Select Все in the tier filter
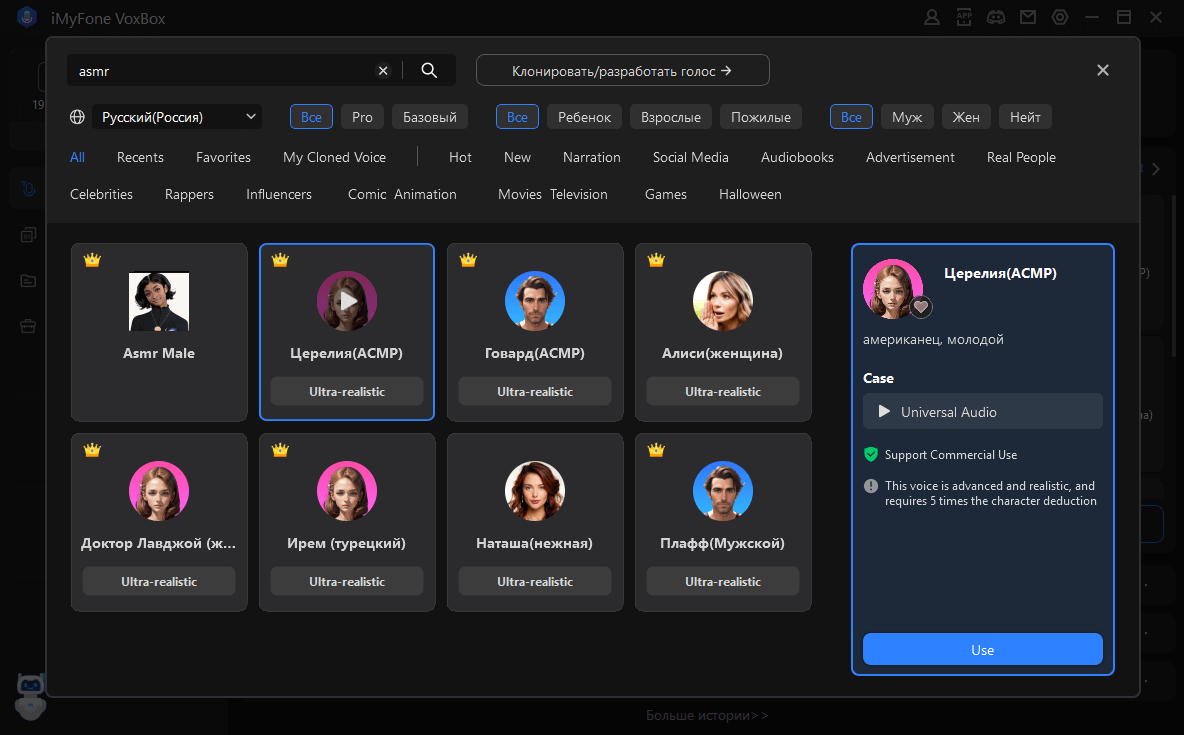 click(x=311, y=117)
